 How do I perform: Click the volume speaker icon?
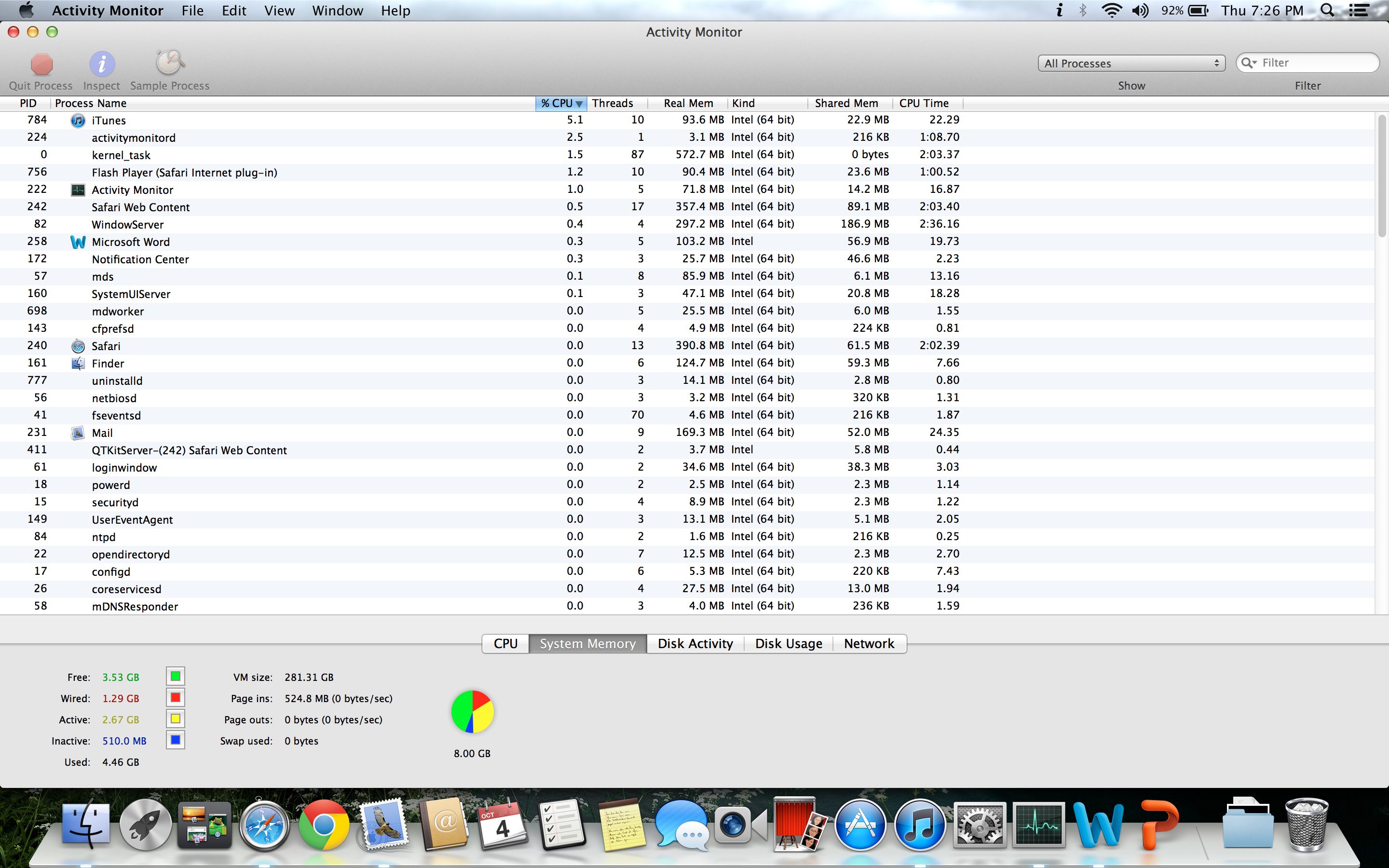coord(1140,10)
